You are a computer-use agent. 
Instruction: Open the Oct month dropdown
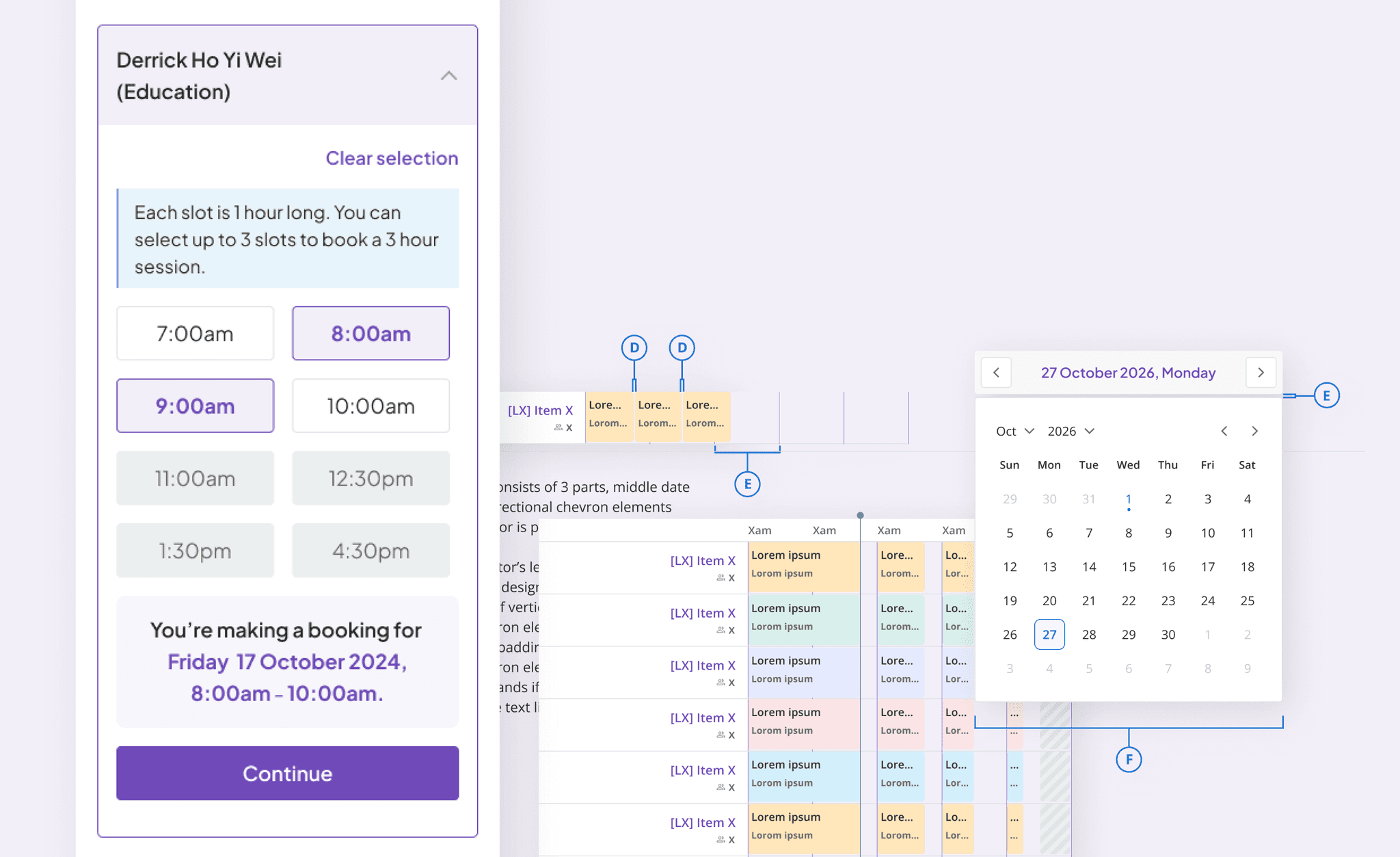point(1014,431)
